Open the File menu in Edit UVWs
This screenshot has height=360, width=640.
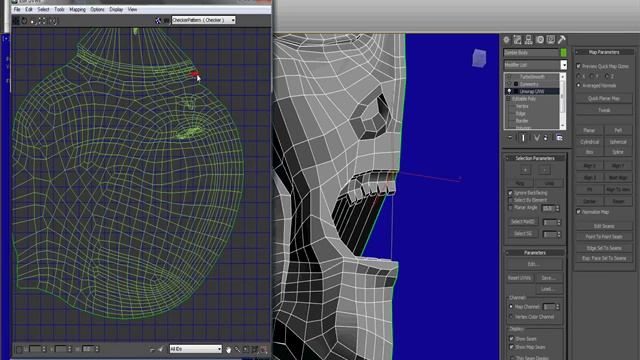click(x=17, y=9)
